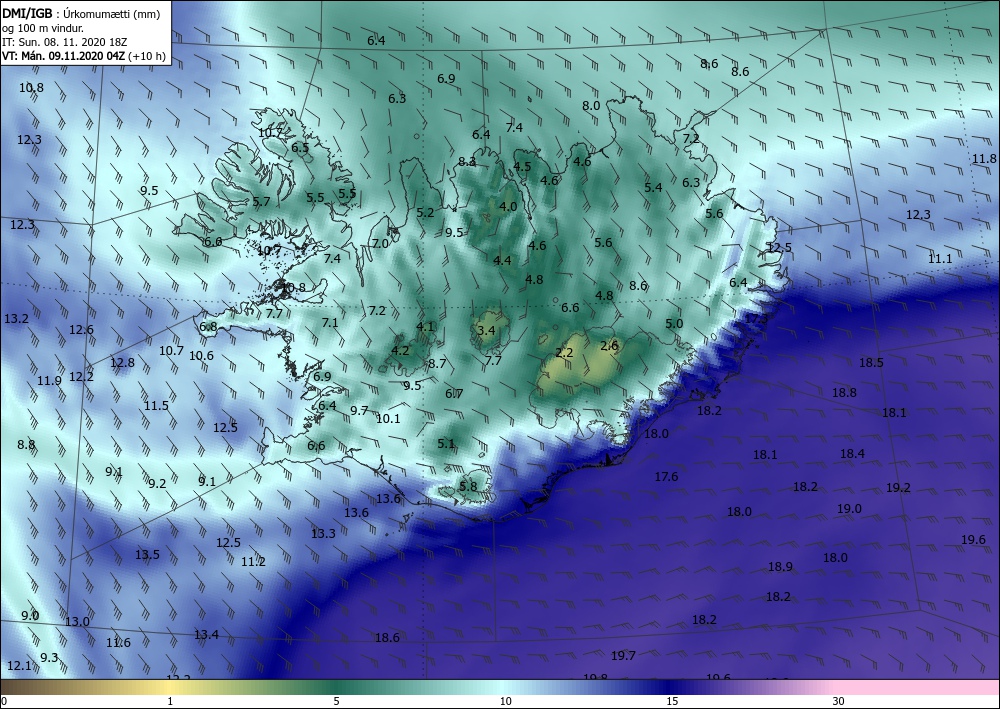Click the '18.9' value on the map
The image size is (1000, 709).
781,567
